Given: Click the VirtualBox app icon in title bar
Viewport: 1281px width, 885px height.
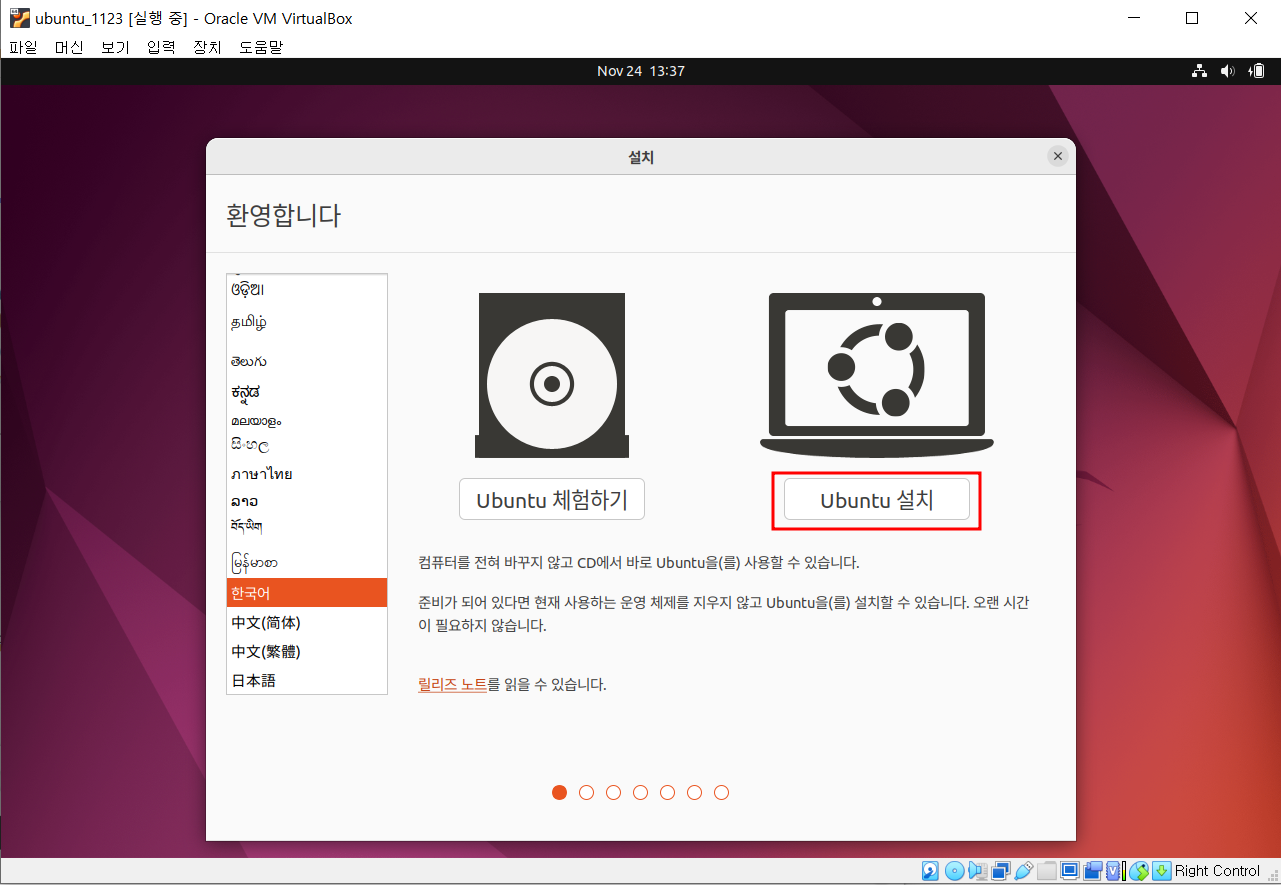Looking at the screenshot, I should click(x=19, y=18).
